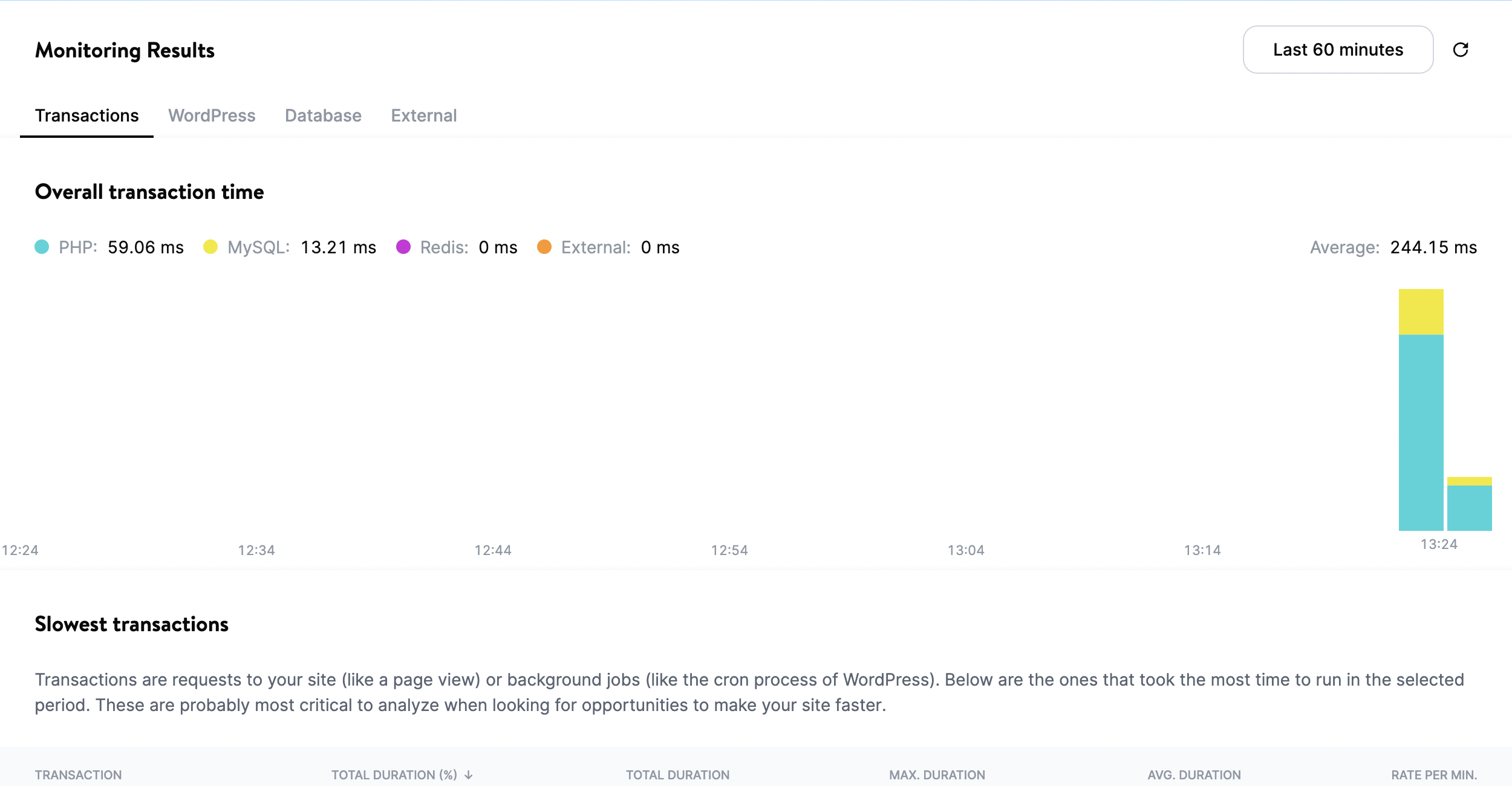Select the External tab

(x=425, y=115)
